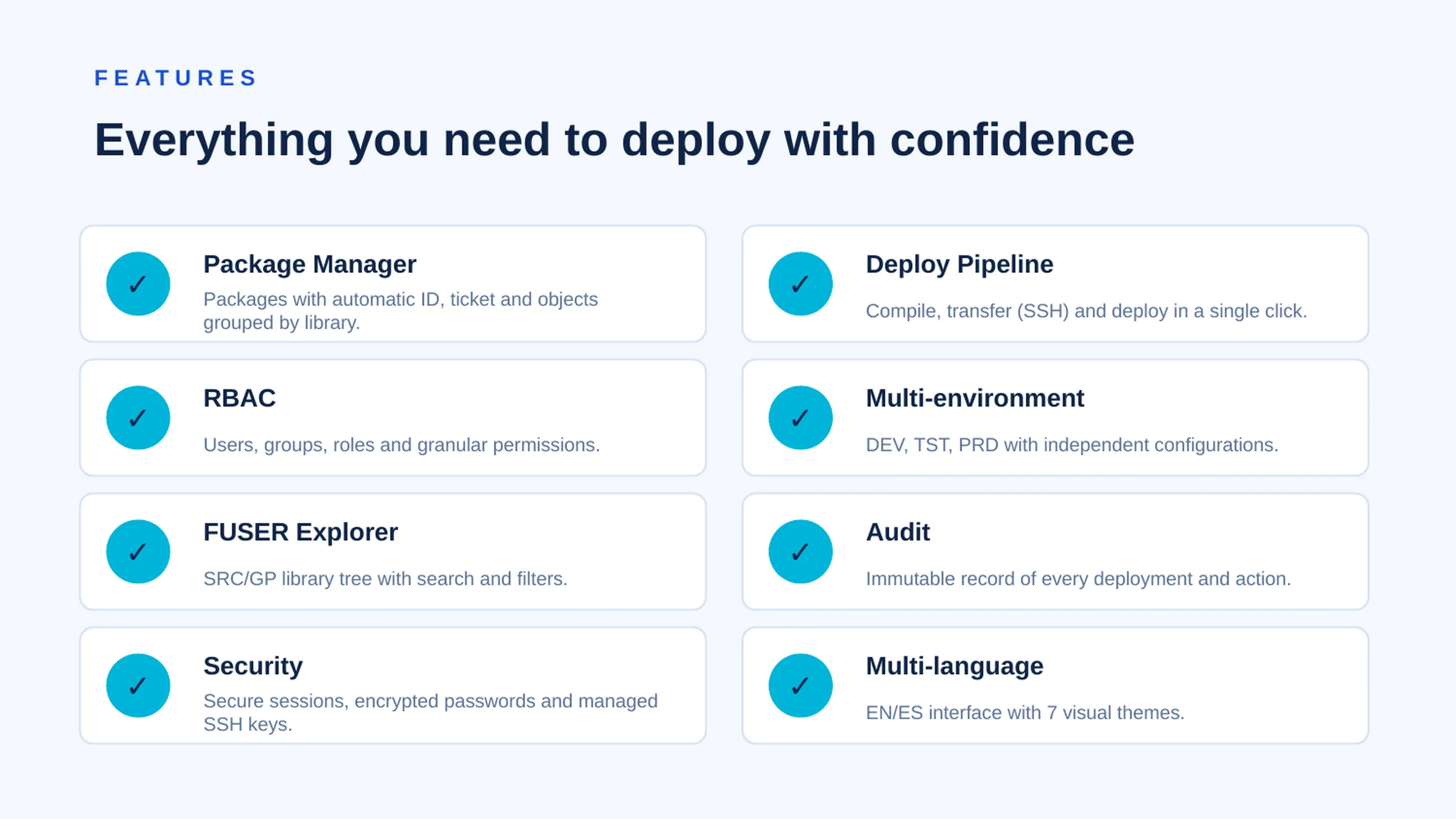
Task: Click the checkmark icon beside RBAC
Action: 138,418
